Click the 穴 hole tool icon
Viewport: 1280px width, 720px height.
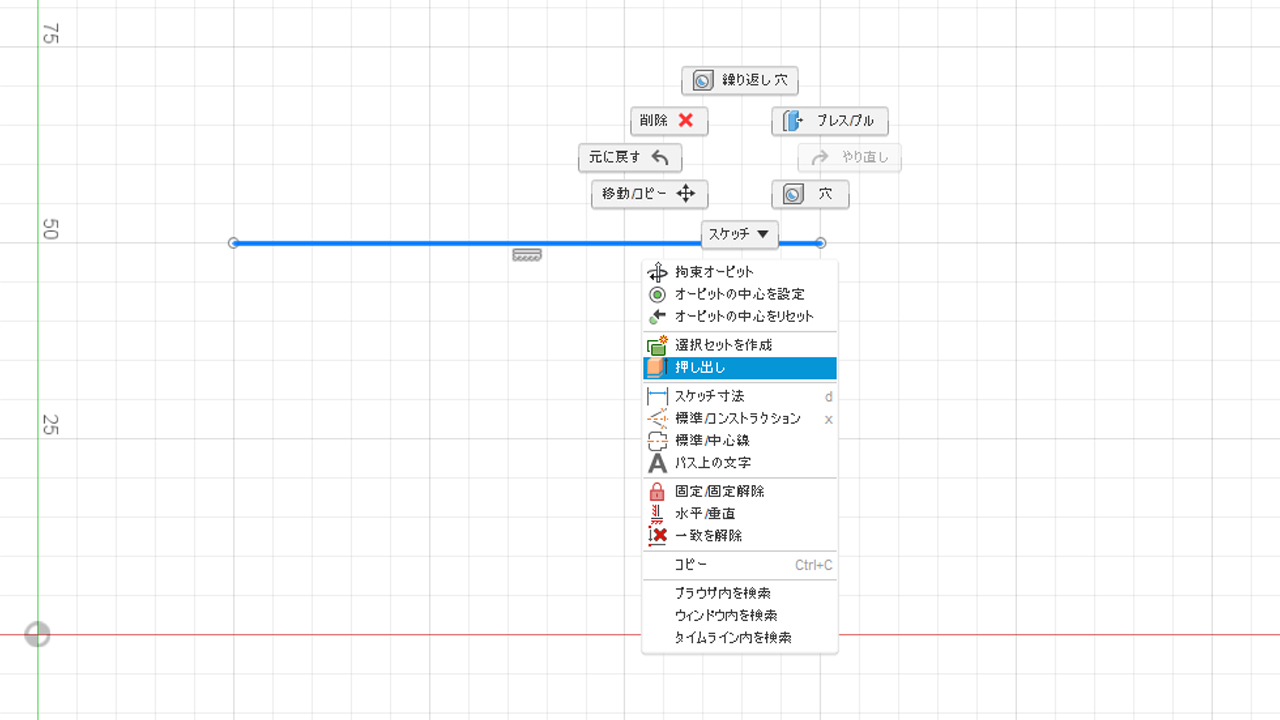[793, 194]
